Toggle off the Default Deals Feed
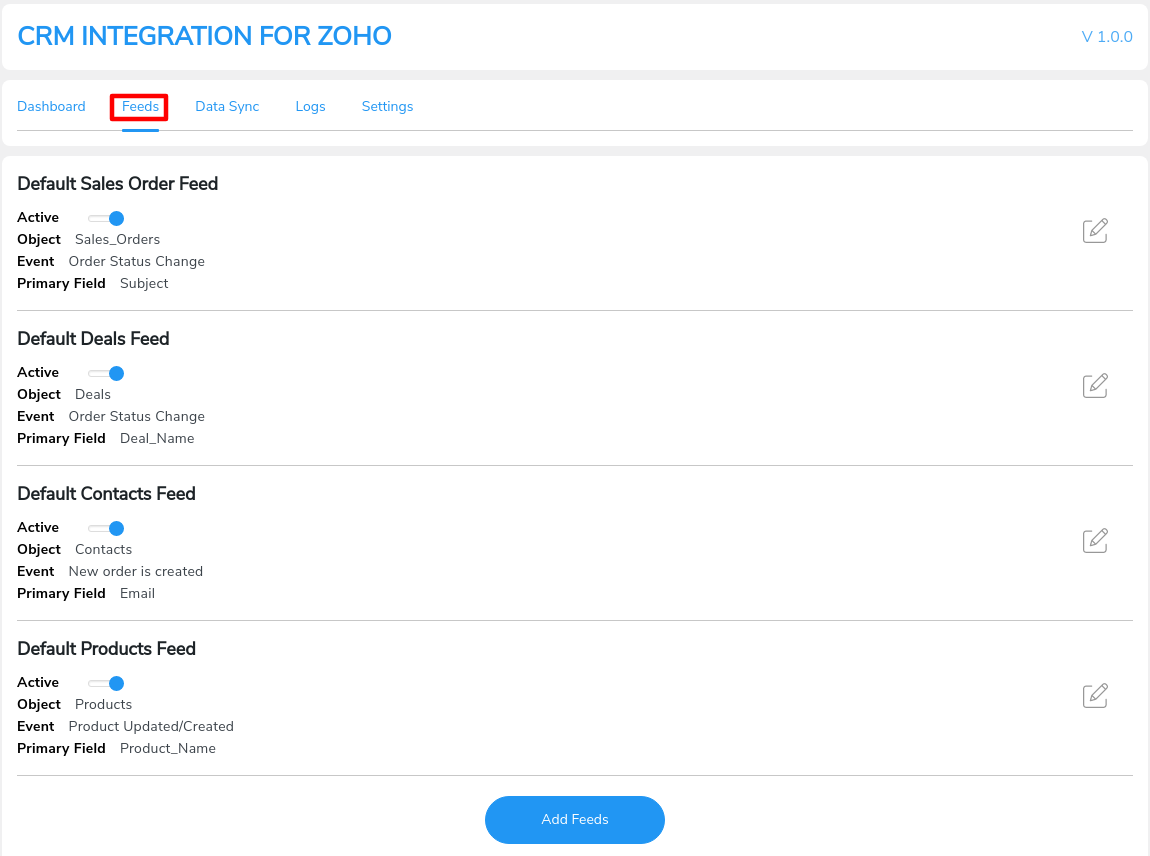The image size is (1150, 856). (105, 373)
